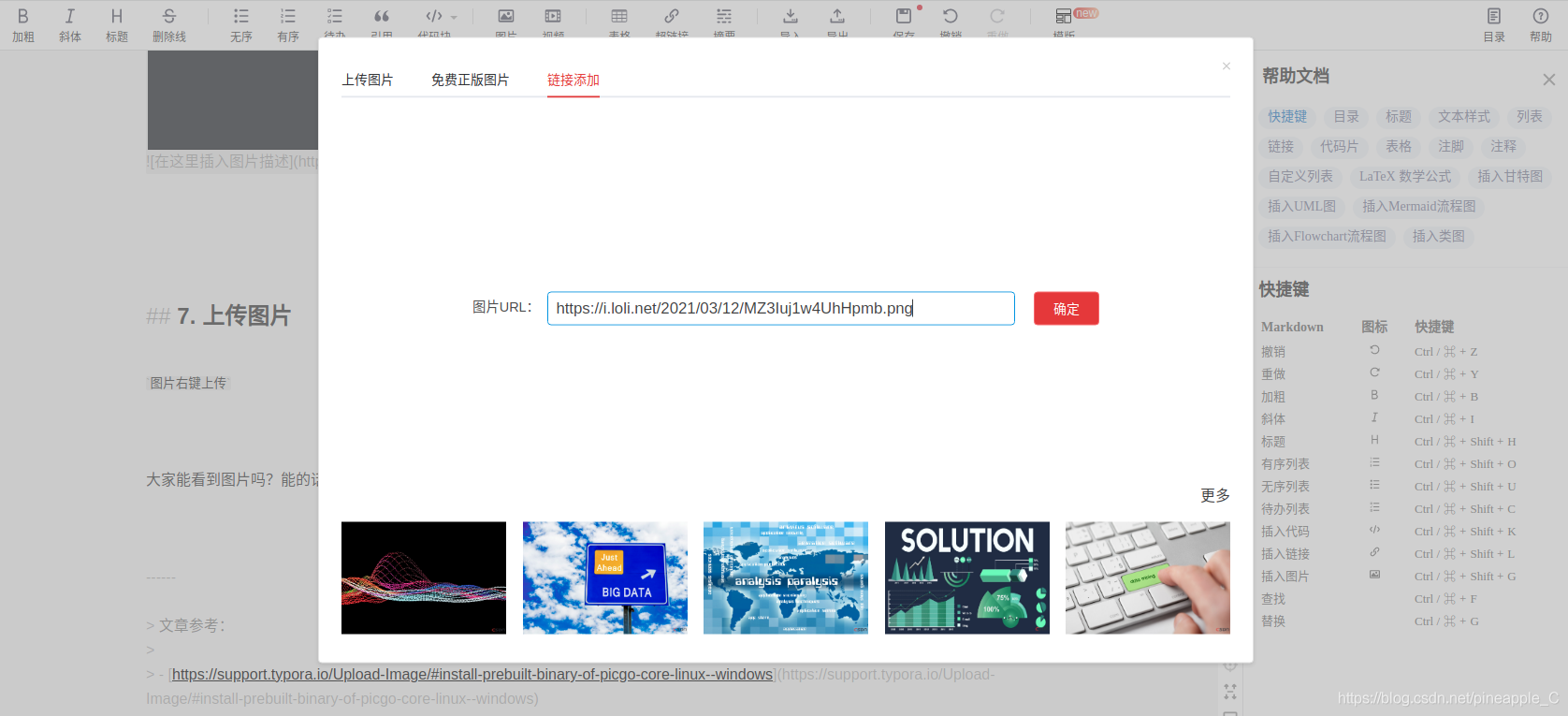Open the 插入Flowchart流程图 help topic tag

tap(1327, 237)
